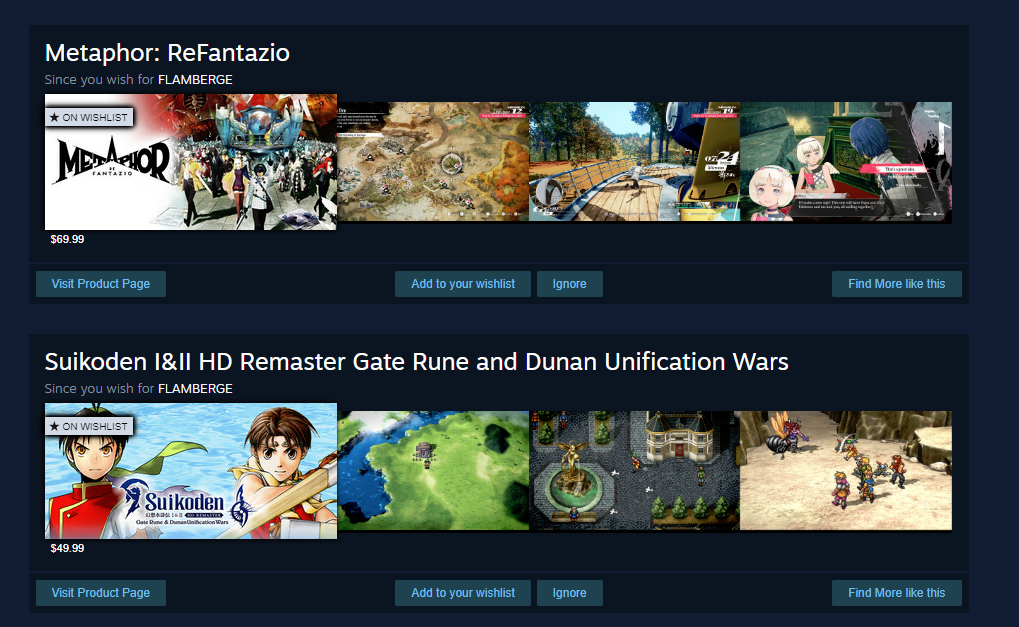Click the Suikoden ON WISHLIST star badge
The width and height of the screenshot is (1019, 627).
tap(90, 426)
